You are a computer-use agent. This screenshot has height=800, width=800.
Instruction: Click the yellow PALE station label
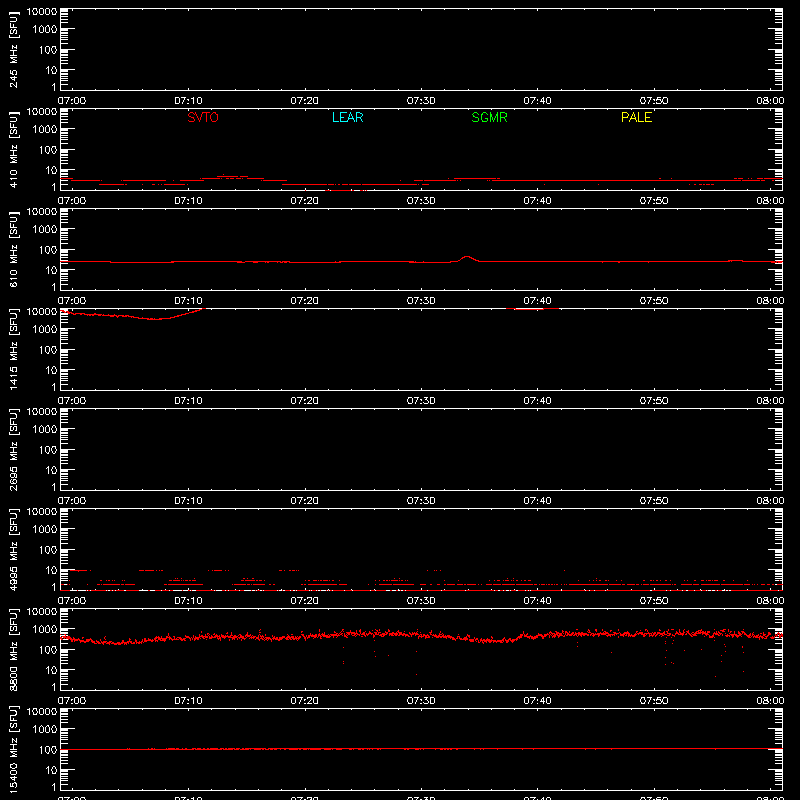coord(636,117)
